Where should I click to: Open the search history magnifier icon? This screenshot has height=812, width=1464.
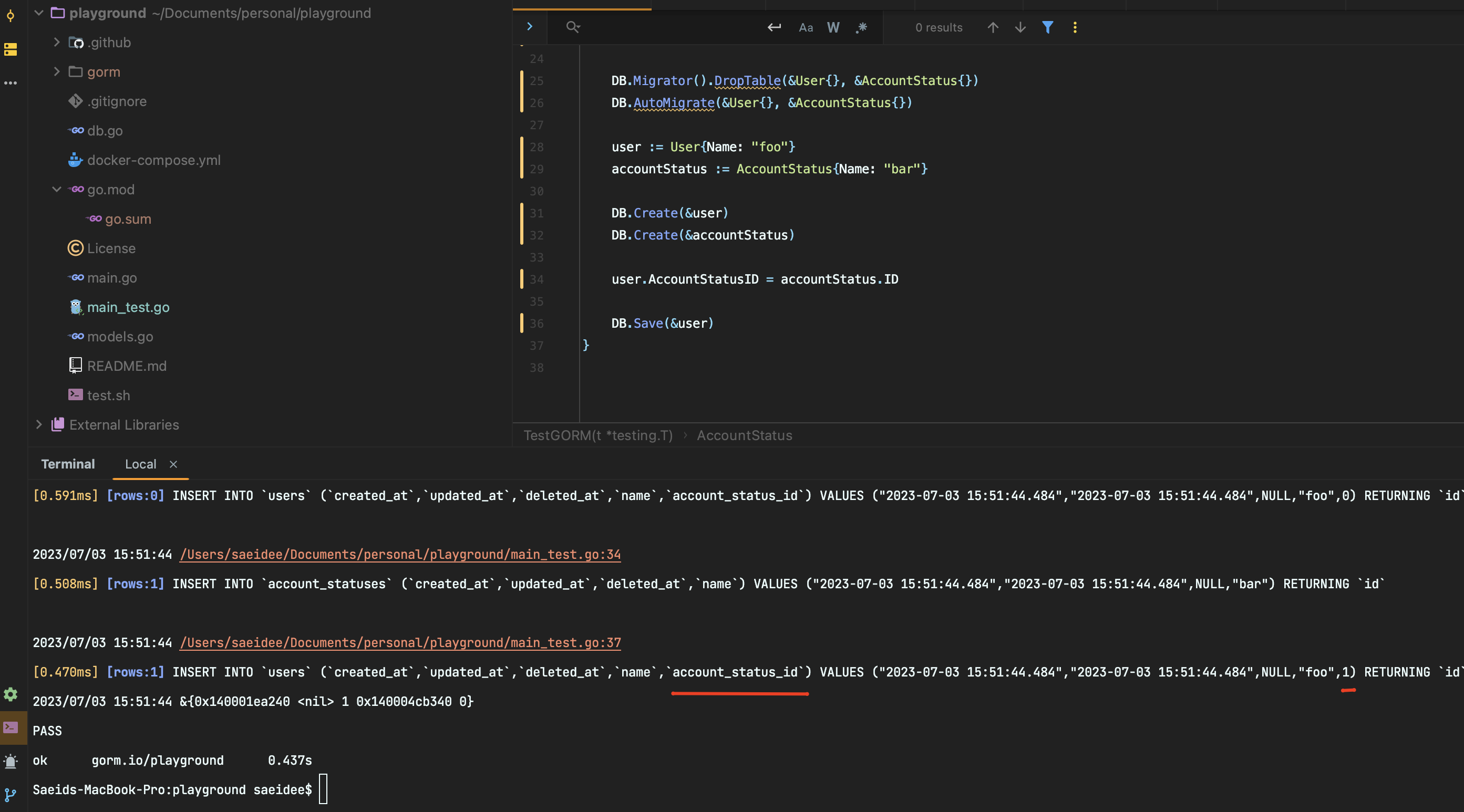[573, 27]
